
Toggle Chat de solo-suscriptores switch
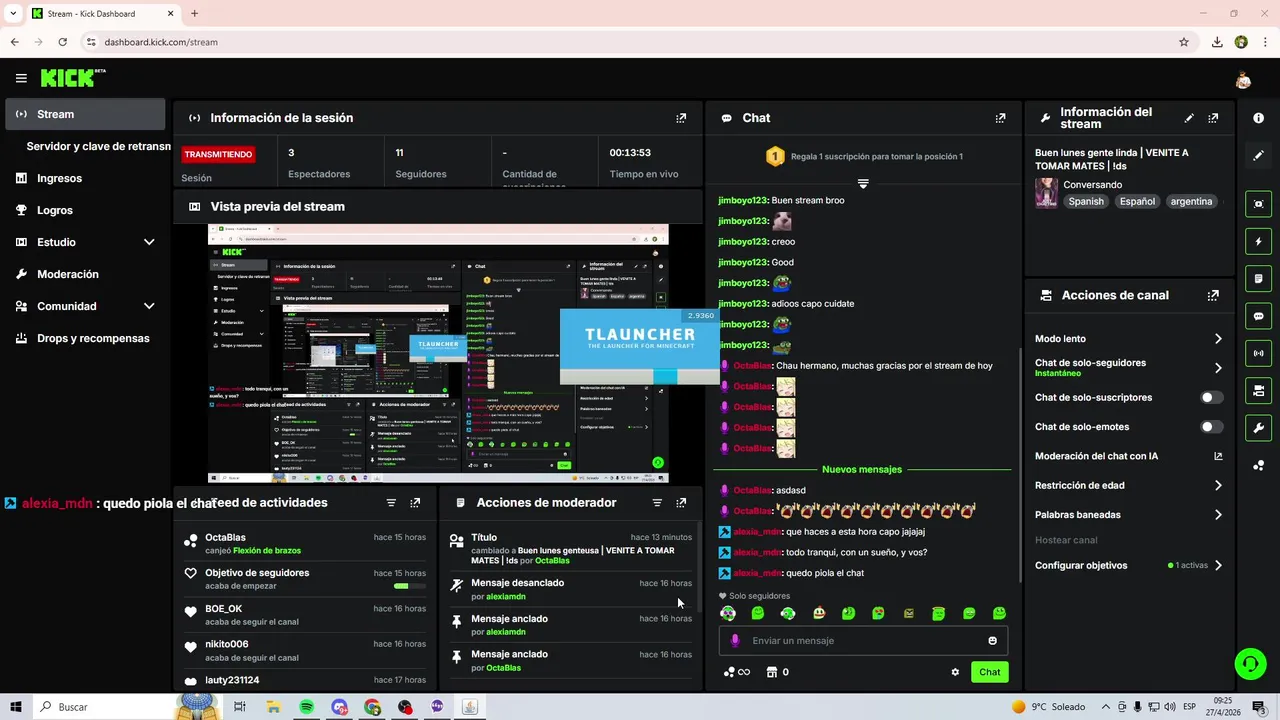pyautogui.click(x=1211, y=398)
